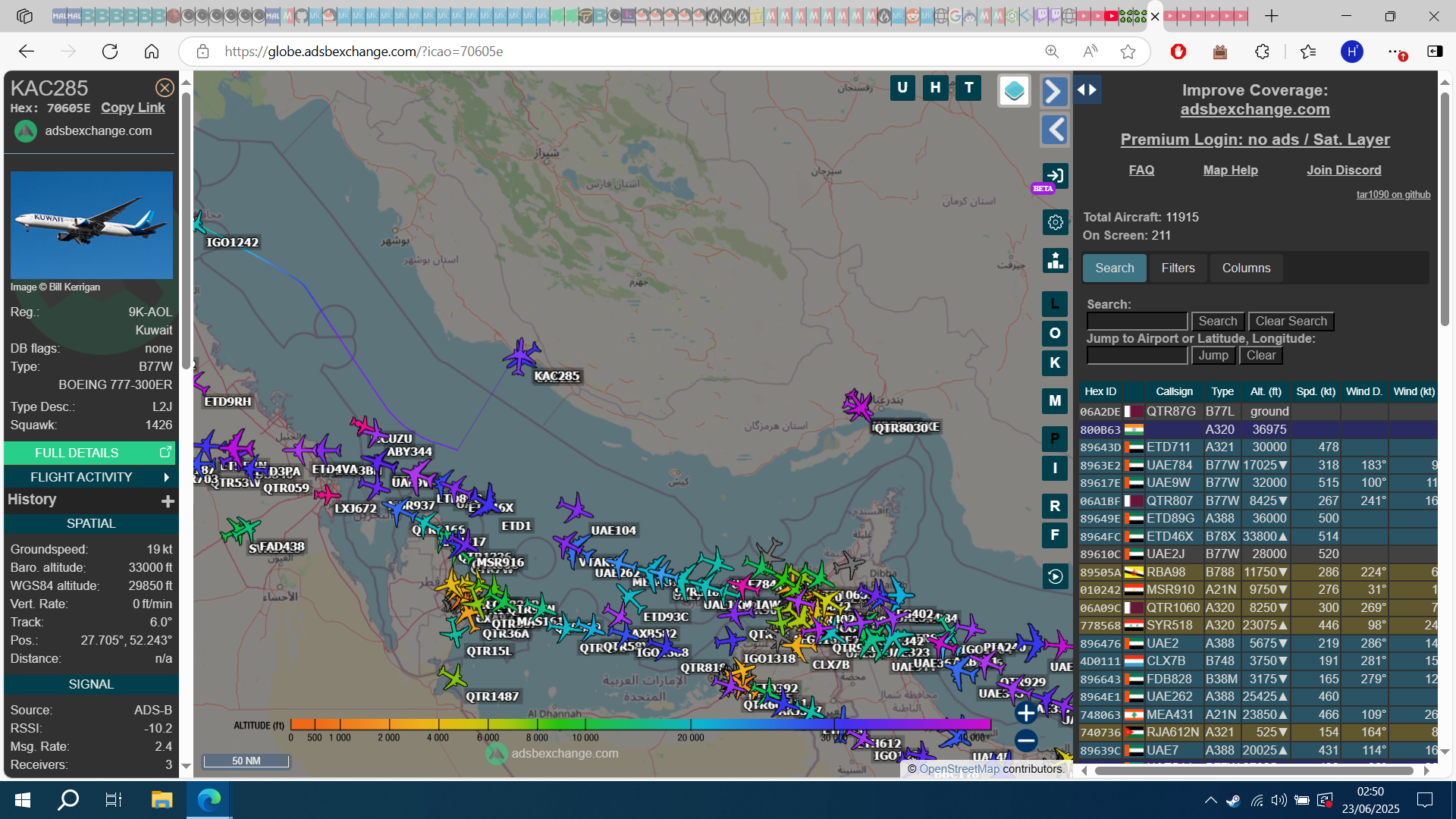The height and width of the screenshot is (819, 1456).
Task: Toggle the O map option
Action: click(1055, 334)
